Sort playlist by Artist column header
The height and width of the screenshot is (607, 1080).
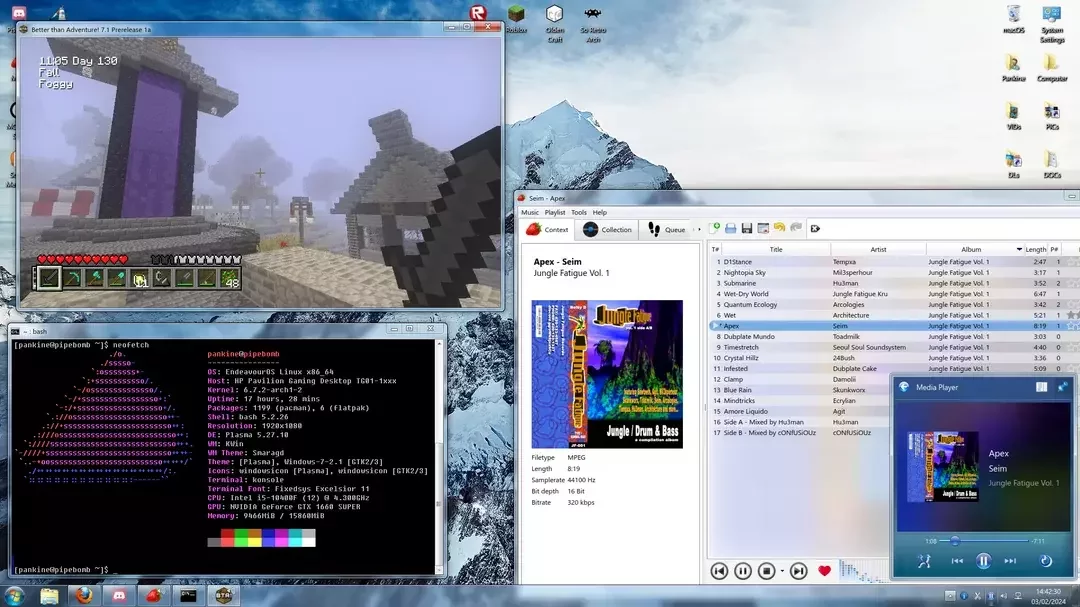pyautogui.click(x=878, y=249)
